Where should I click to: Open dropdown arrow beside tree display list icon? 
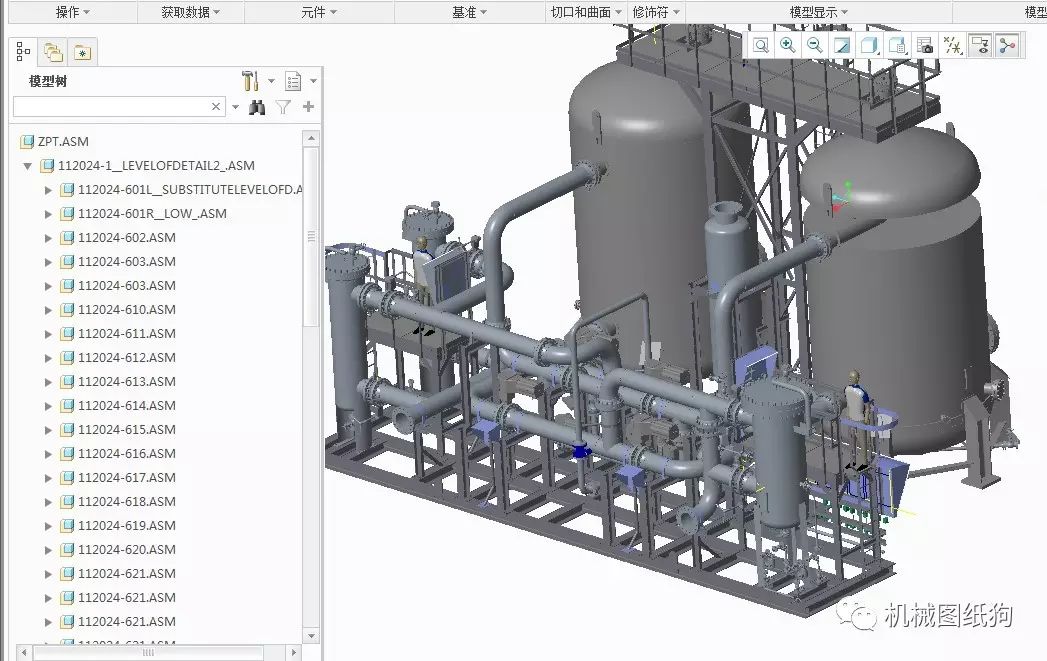(x=313, y=81)
